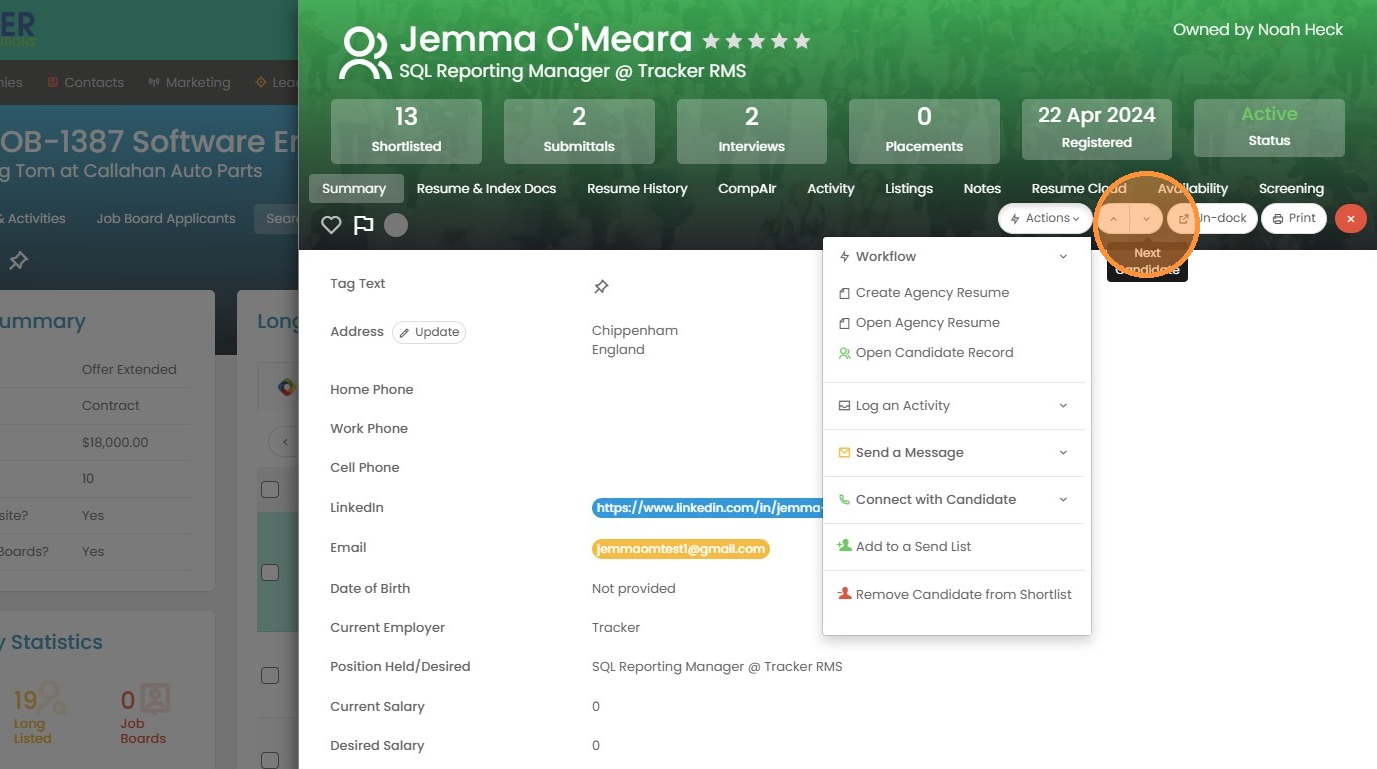Click the multicolour icon in the background Long List panel
The image size is (1377, 769).
(x=287, y=387)
